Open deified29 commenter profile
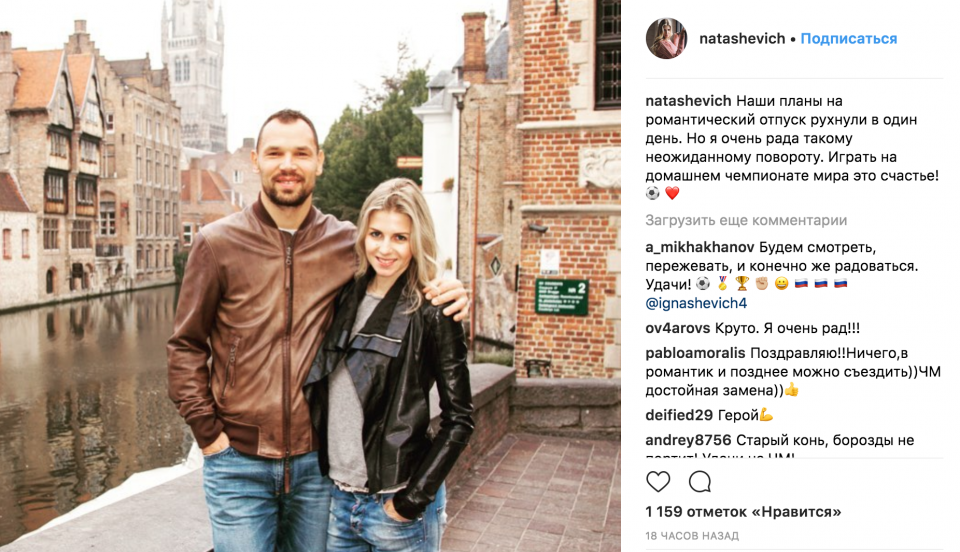Viewport: 960px width, 552px height. coord(679,415)
